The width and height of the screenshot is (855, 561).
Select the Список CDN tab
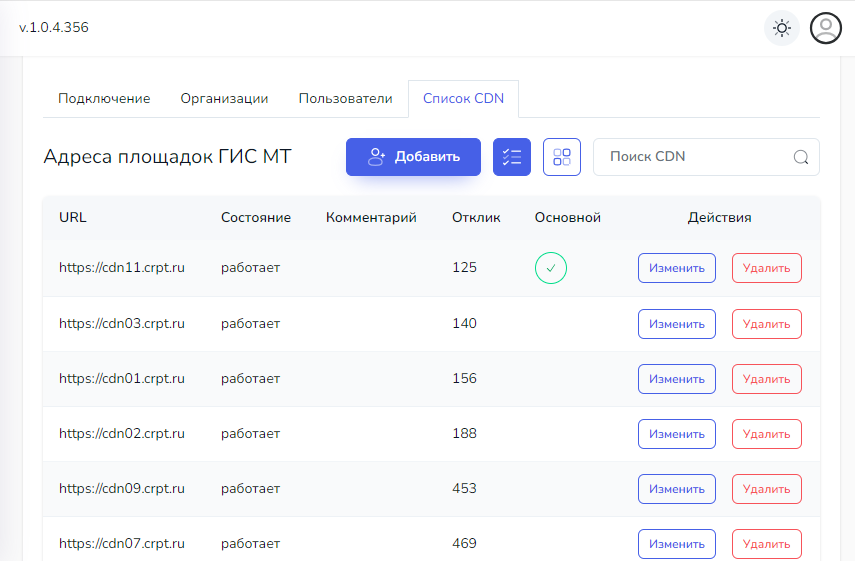[463, 99]
